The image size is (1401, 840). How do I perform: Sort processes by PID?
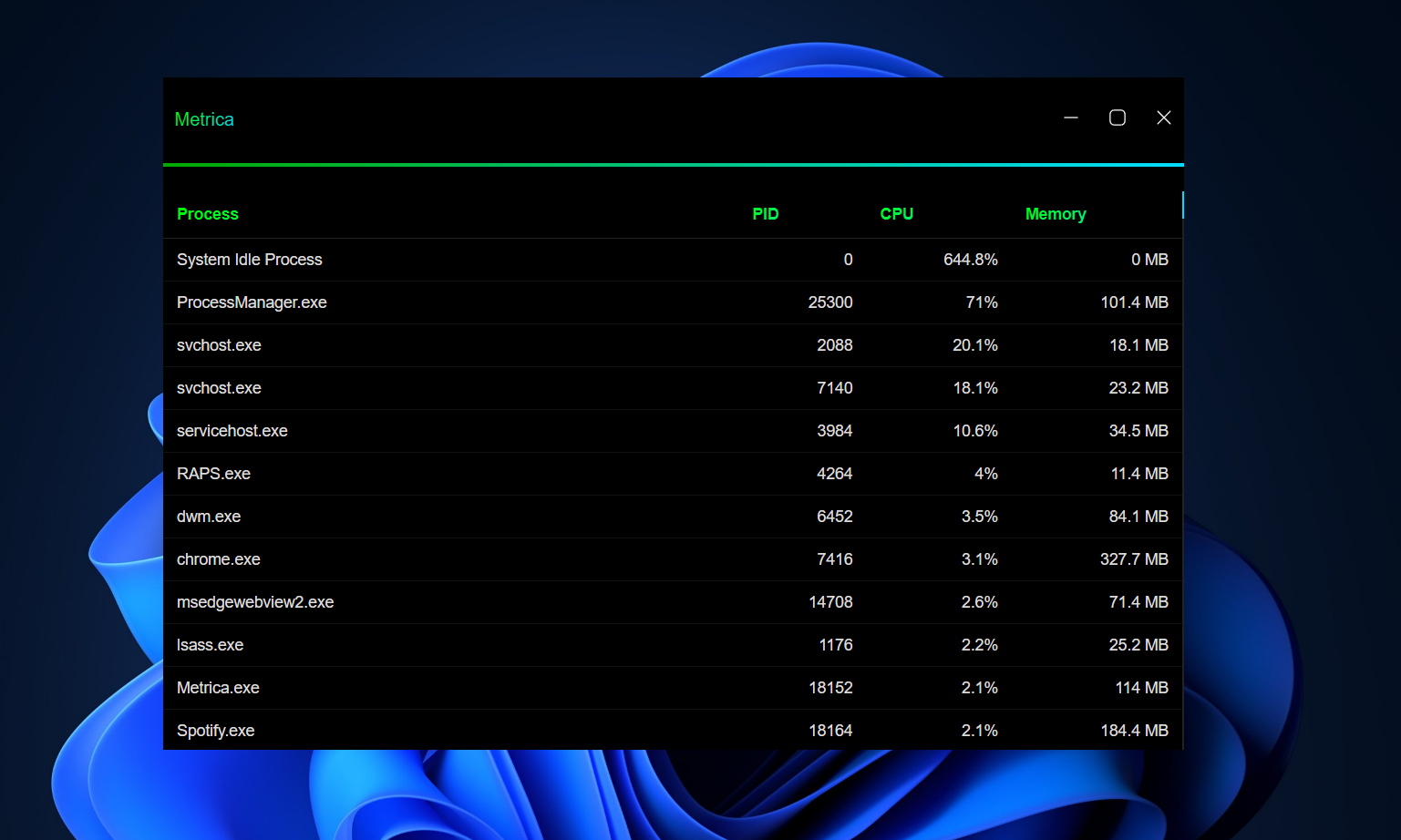[x=766, y=214]
